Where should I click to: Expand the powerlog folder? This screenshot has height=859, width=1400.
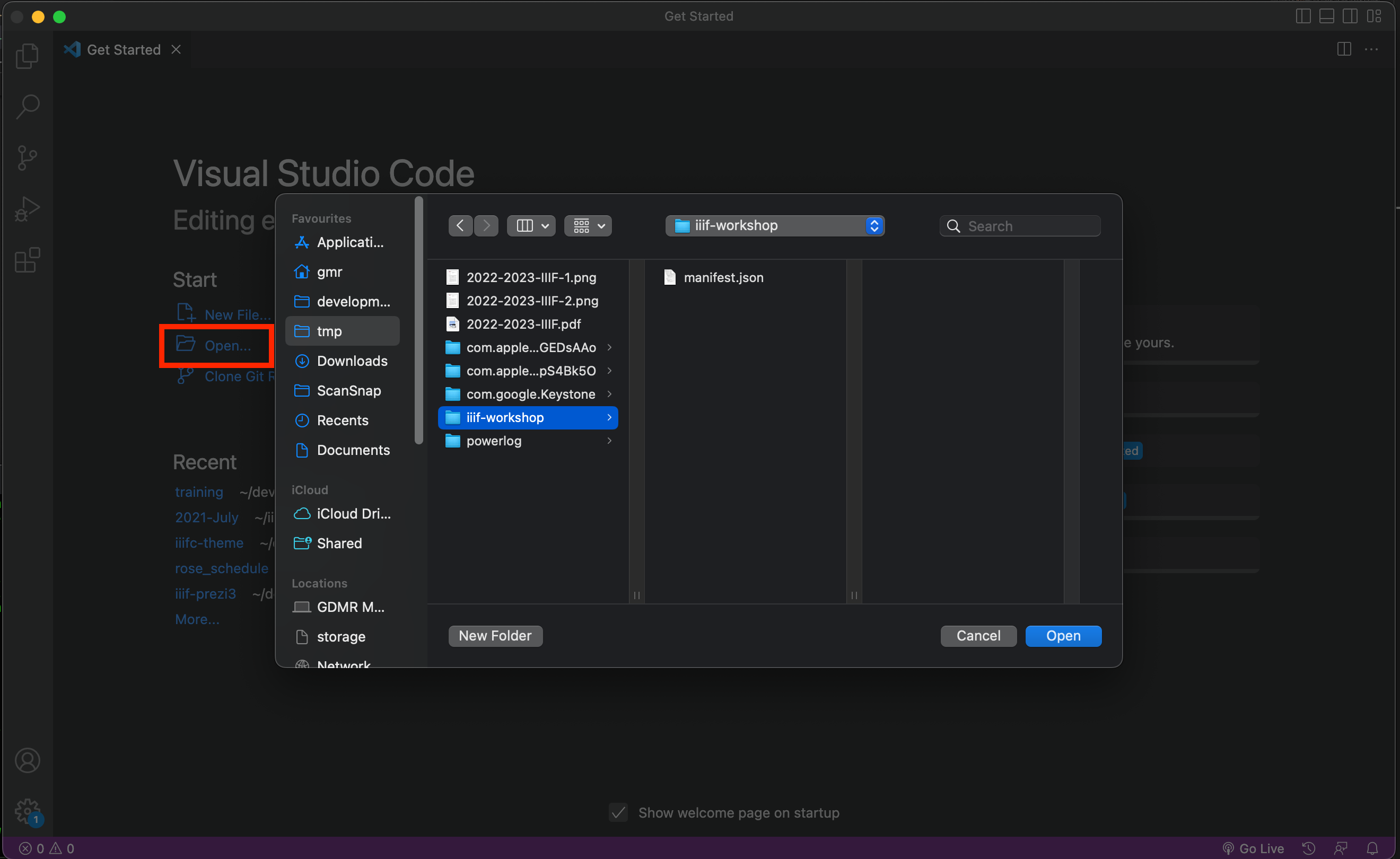click(609, 441)
